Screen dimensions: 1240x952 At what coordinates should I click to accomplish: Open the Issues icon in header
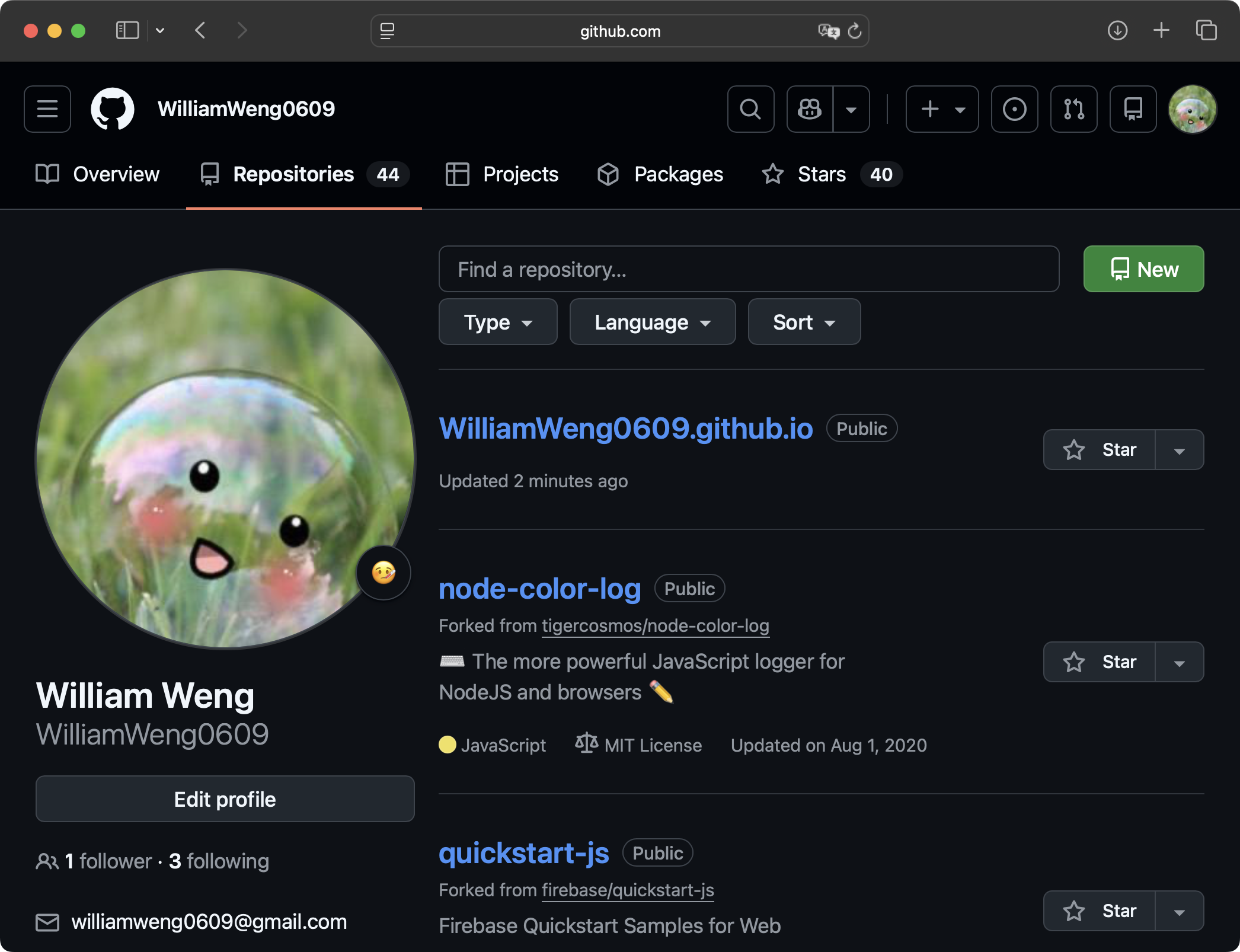(1014, 109)
